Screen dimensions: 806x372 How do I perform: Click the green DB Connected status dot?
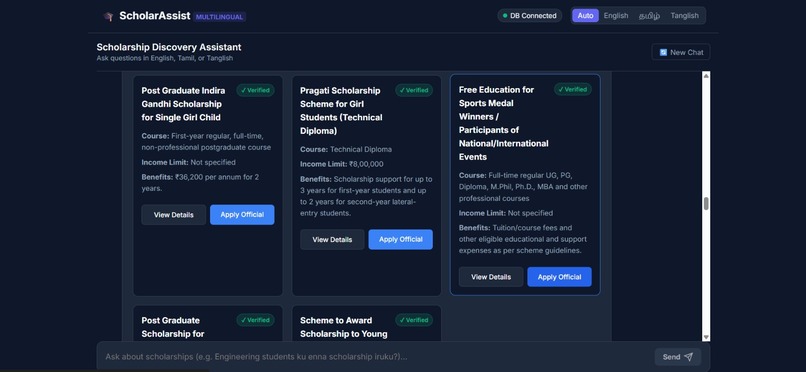[505, 16]
